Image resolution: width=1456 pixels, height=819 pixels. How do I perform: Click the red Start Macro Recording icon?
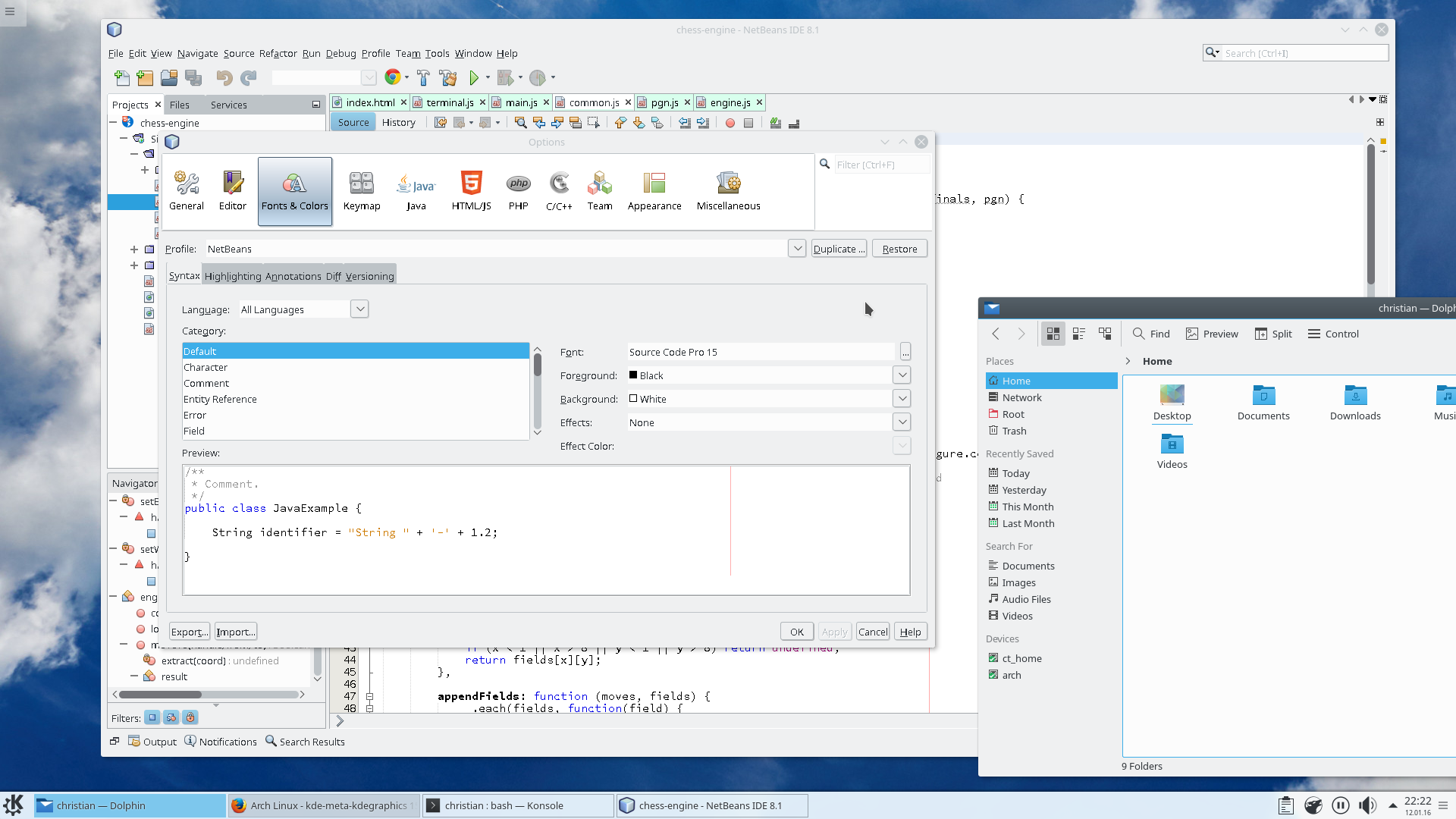730,123
